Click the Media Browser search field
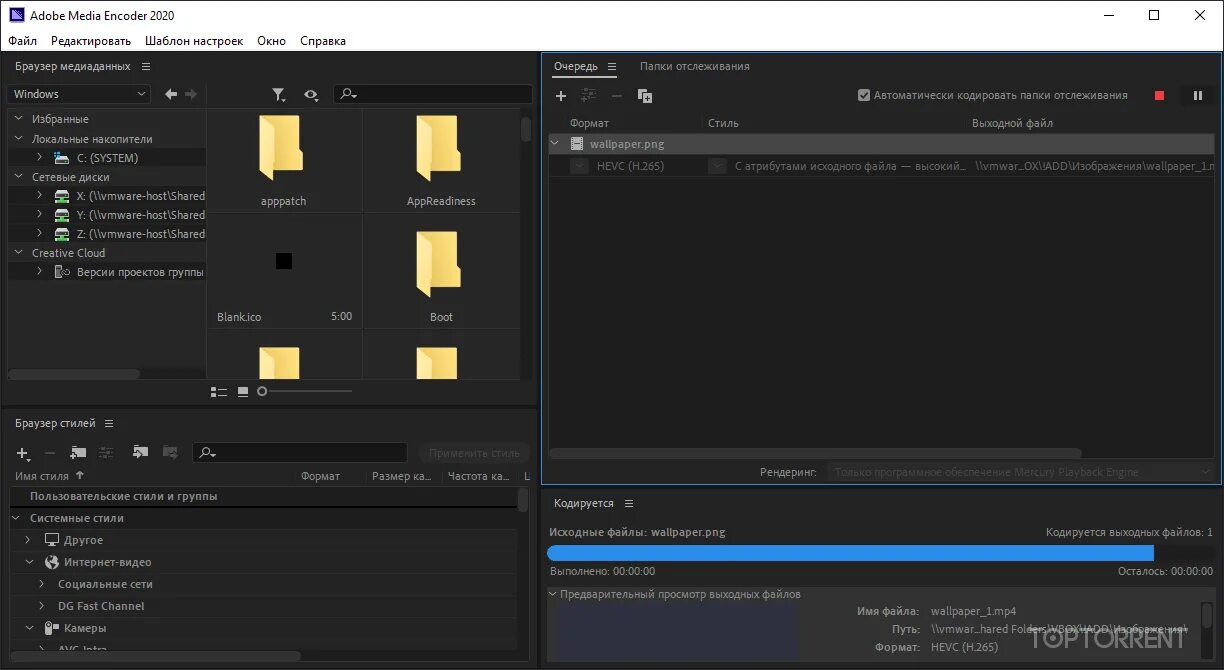1224x670 pixels. click(432, 94)
